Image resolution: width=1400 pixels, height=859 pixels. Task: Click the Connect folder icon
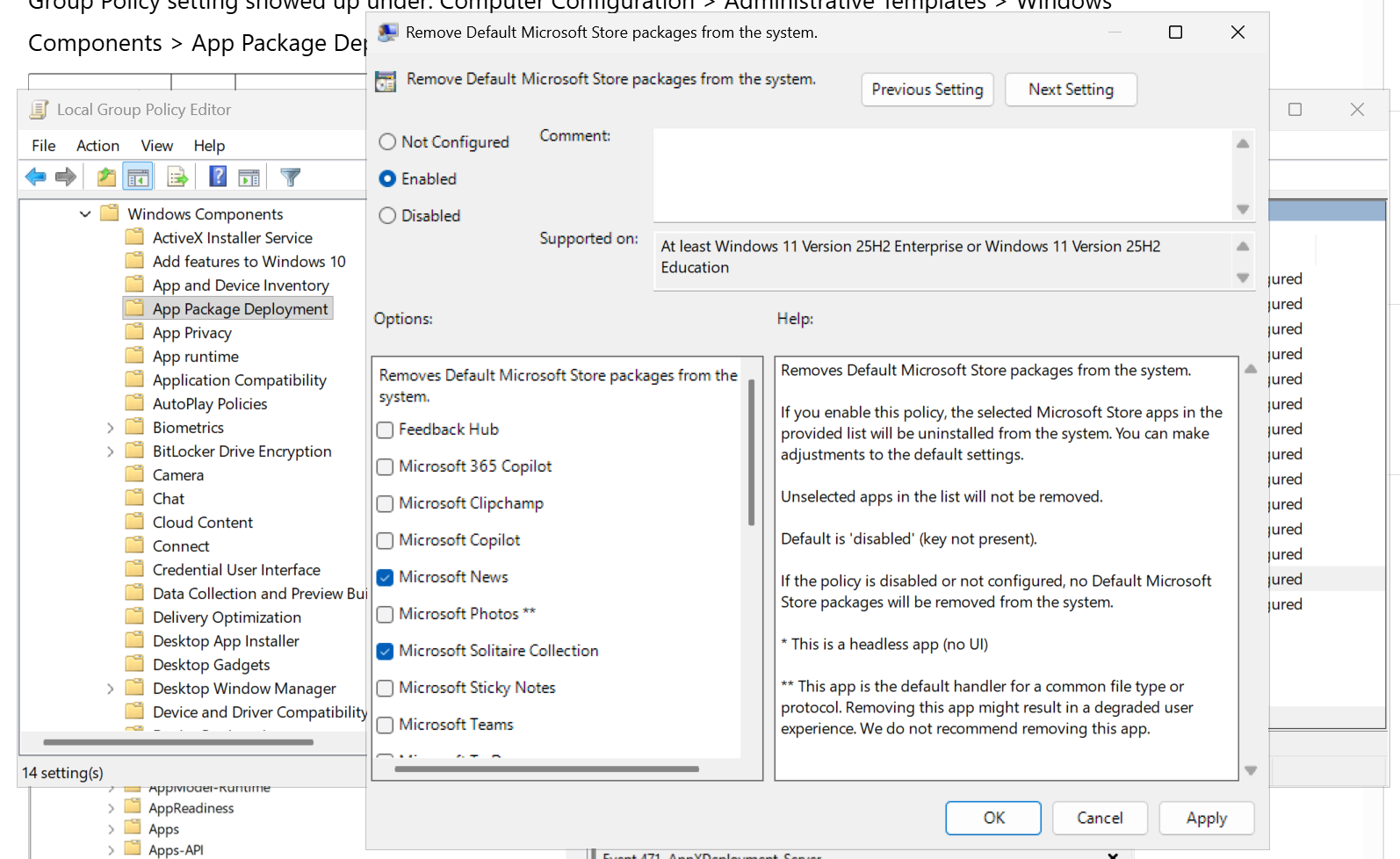pos(134,545)
